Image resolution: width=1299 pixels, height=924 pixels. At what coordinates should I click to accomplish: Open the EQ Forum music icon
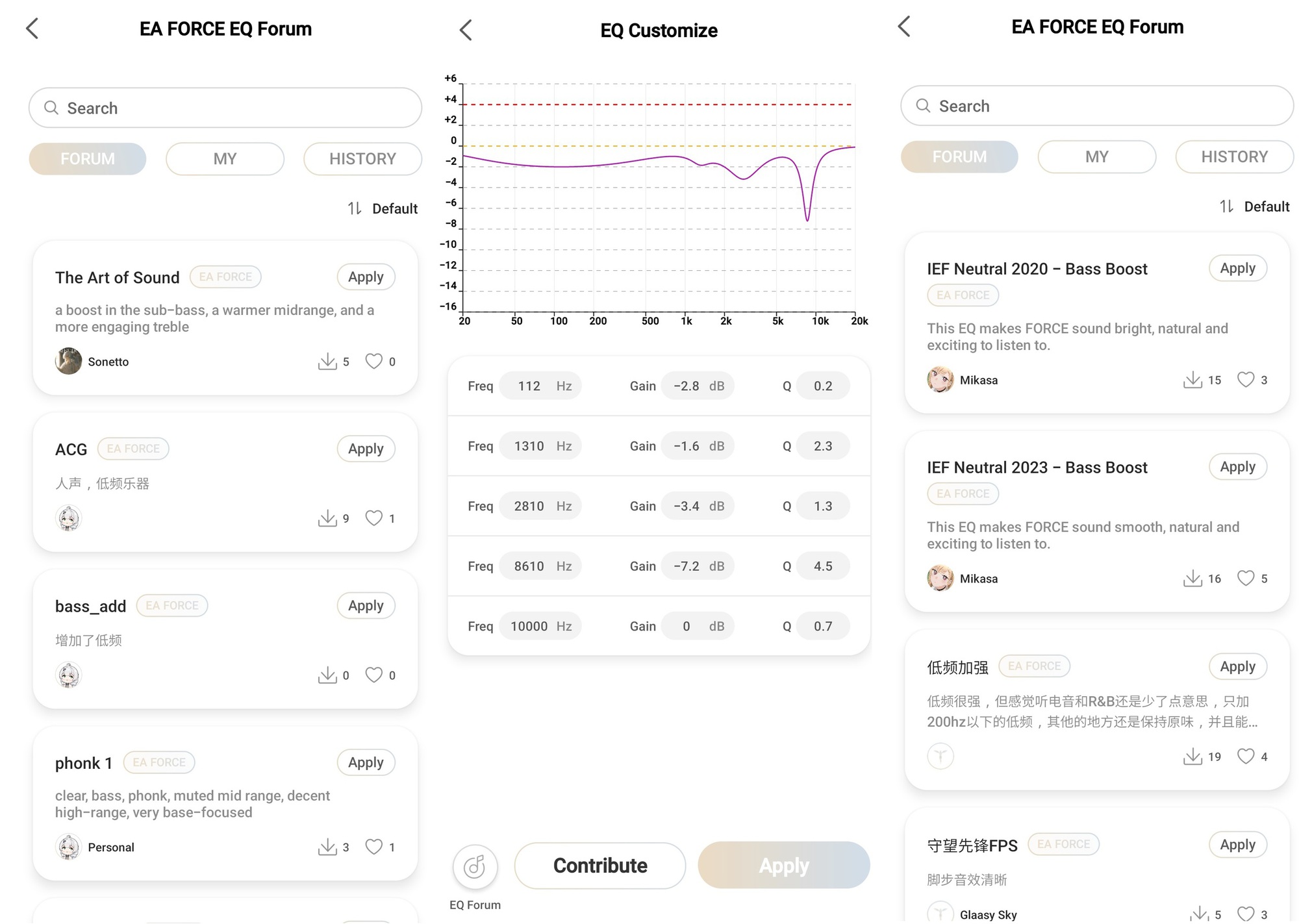475,866
